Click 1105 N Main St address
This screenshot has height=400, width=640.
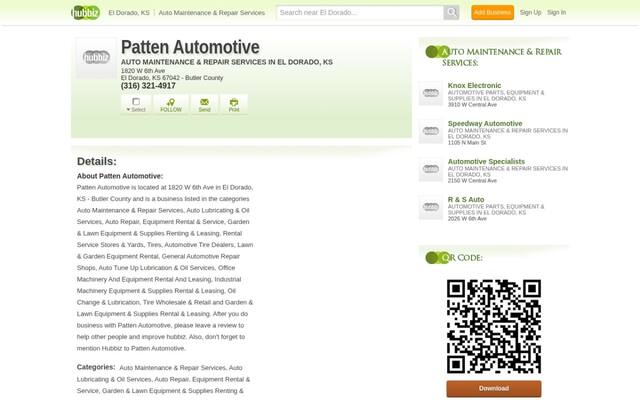pos(467,142)
